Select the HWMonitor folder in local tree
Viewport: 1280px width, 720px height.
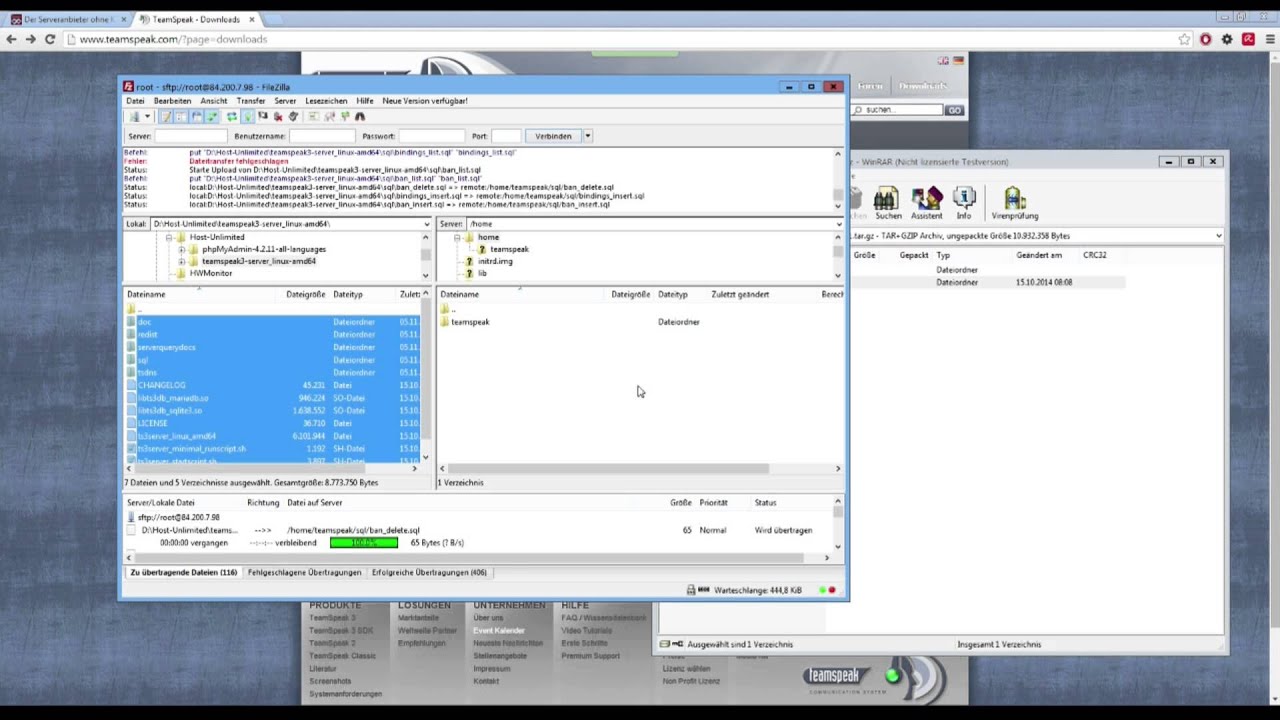[210, 273]
